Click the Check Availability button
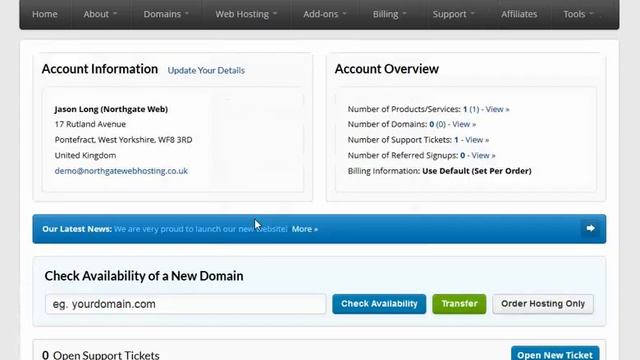Viewport: 640px width, 360px height. click(x=379, y=304)
